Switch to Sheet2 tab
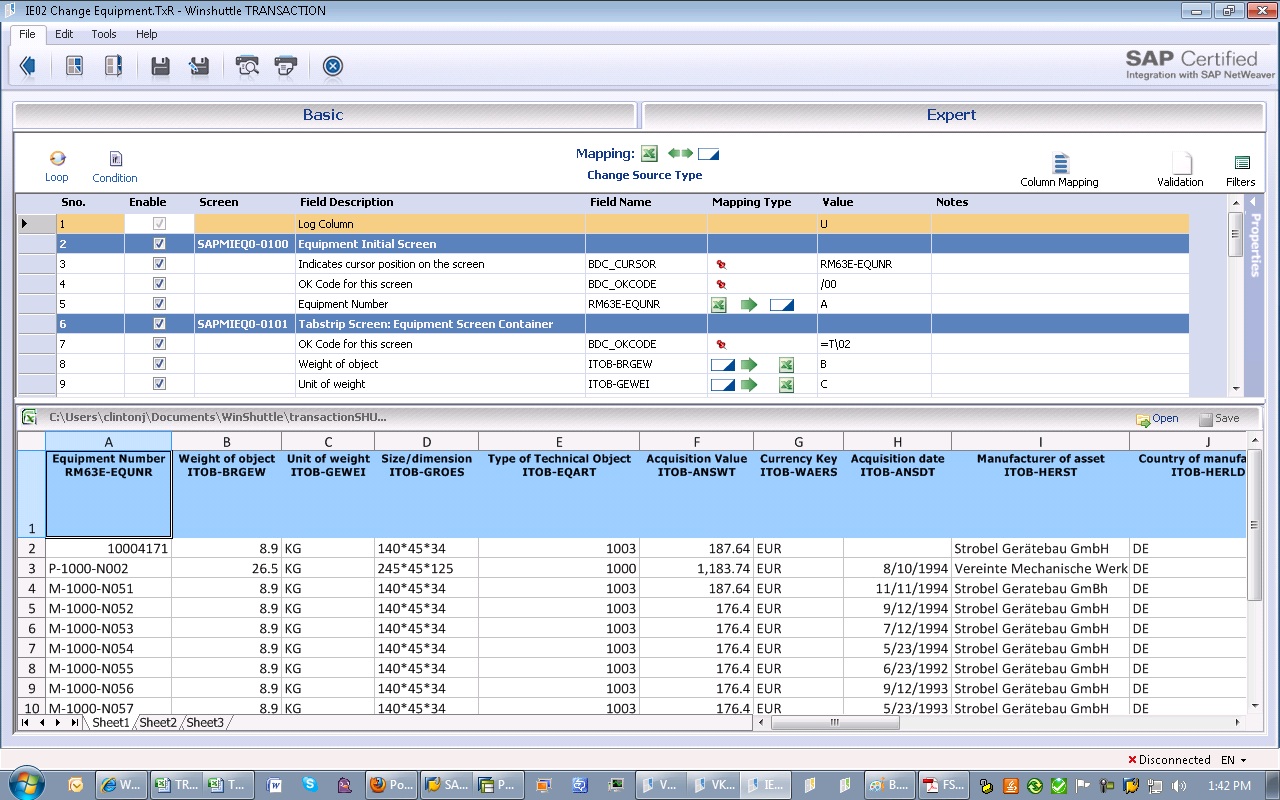Viewport: 1280px width, 800px height. coord(158,722)
